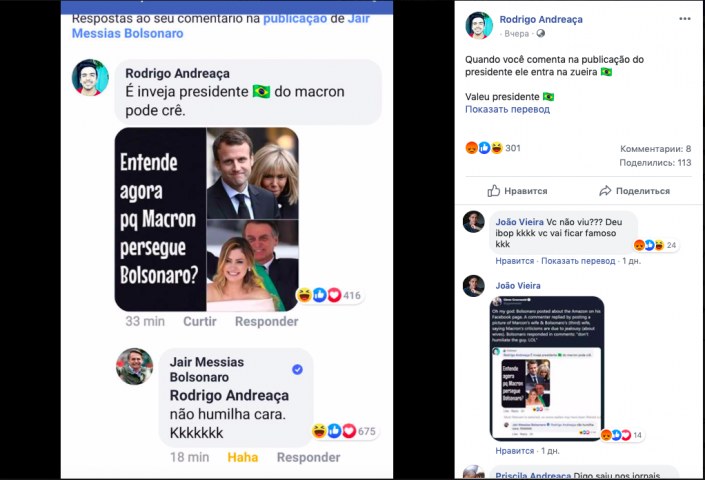
Task: Click the thumbs-up Нравится button under post
Action: [x=517, y=191]
